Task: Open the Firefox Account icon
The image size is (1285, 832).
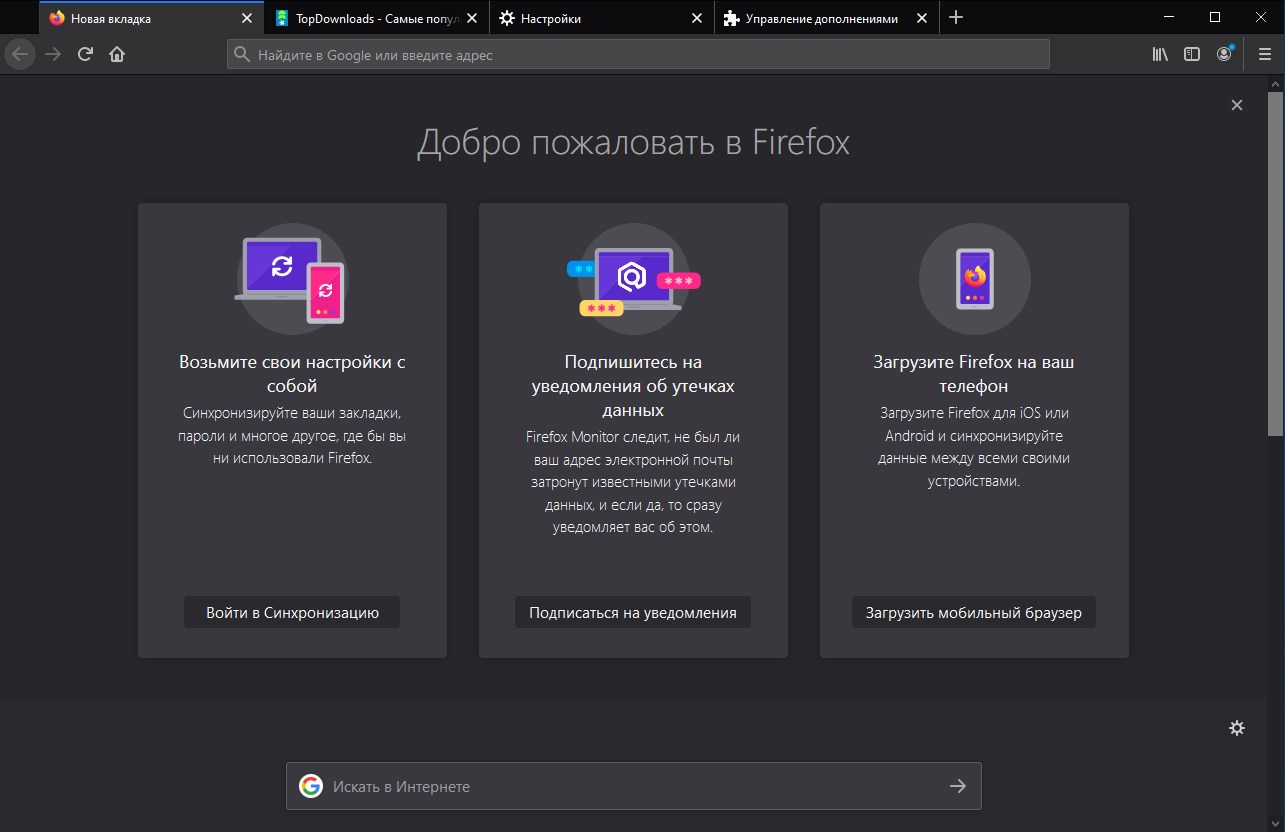Action: click(1224, 54)
